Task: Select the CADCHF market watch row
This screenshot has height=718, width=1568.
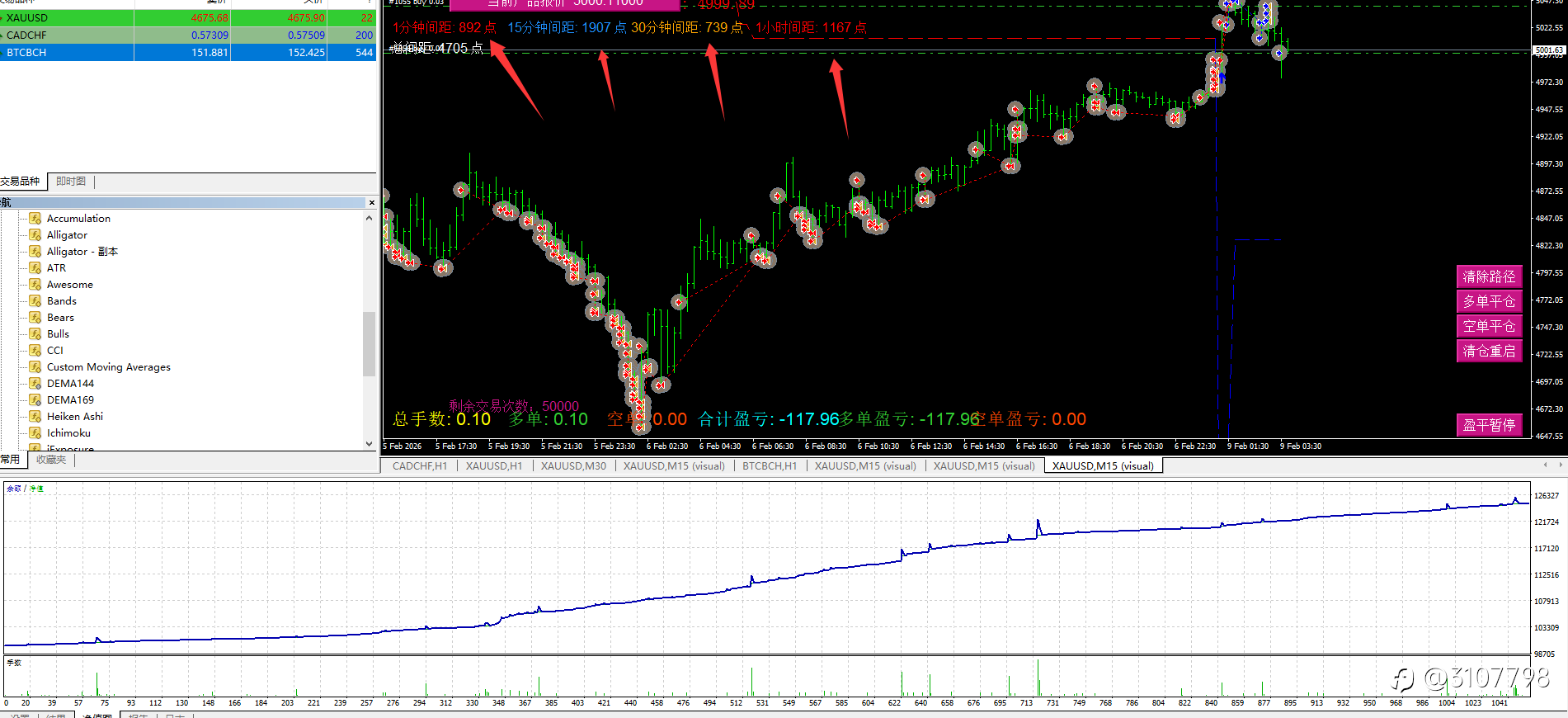Action: (x=188, y=35)
